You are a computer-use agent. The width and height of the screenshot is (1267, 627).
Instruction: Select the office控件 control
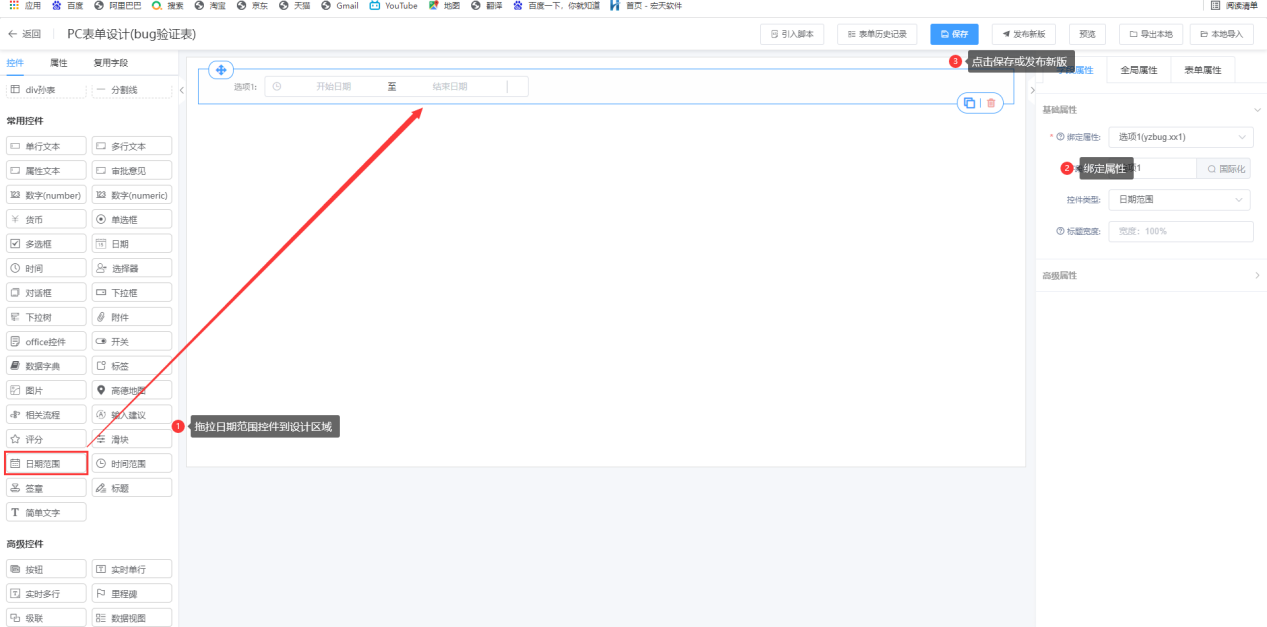[x=46, y=342]
